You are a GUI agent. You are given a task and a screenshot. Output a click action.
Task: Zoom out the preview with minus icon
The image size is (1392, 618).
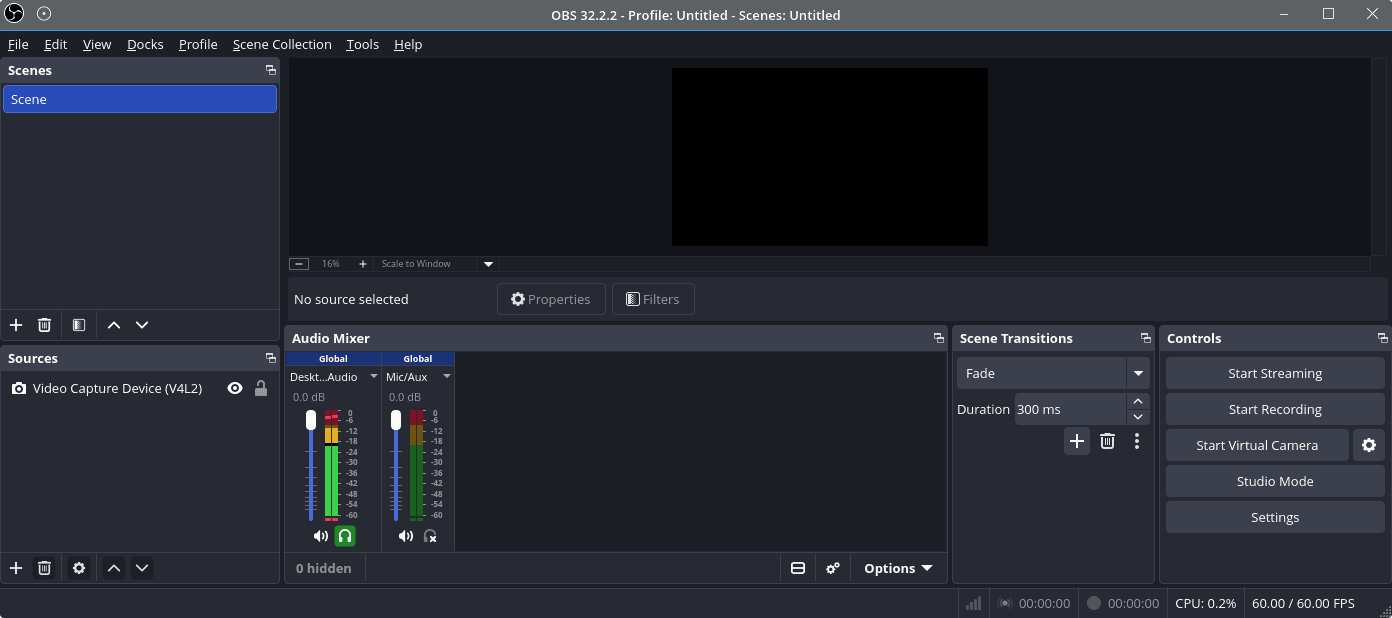[299, 264]
